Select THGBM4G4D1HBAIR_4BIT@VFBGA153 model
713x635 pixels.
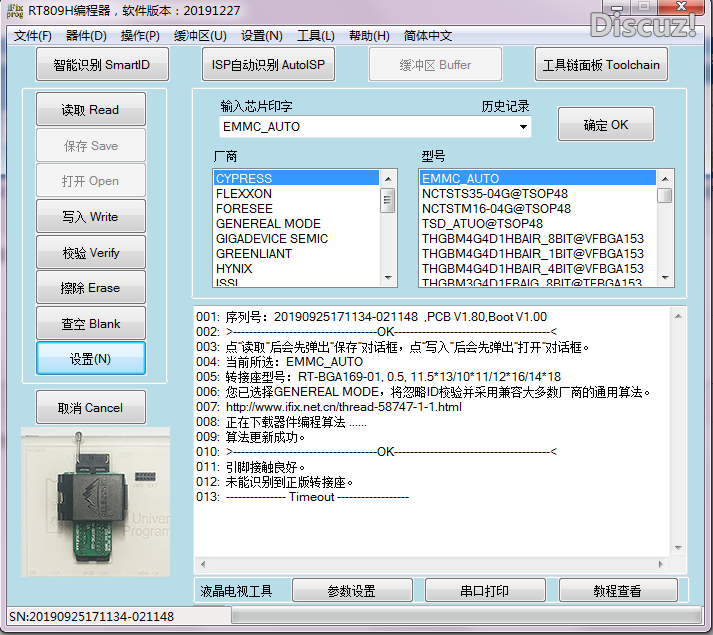[x=537, y=269]
